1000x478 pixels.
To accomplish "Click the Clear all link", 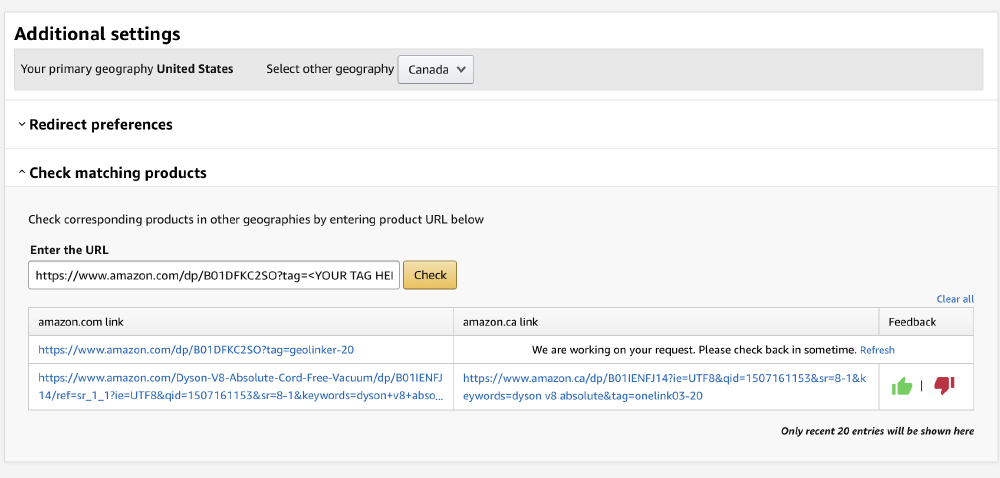I will [954, 299].
